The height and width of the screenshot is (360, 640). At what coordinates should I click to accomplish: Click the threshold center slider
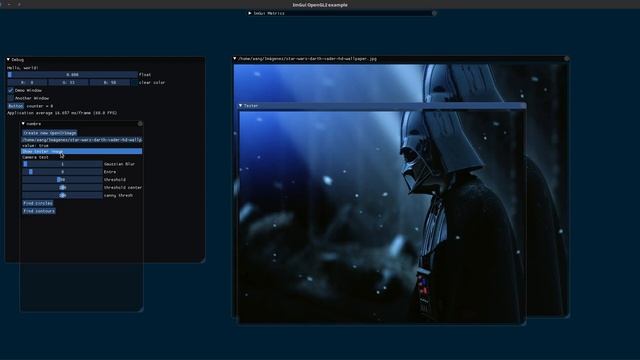62,187
